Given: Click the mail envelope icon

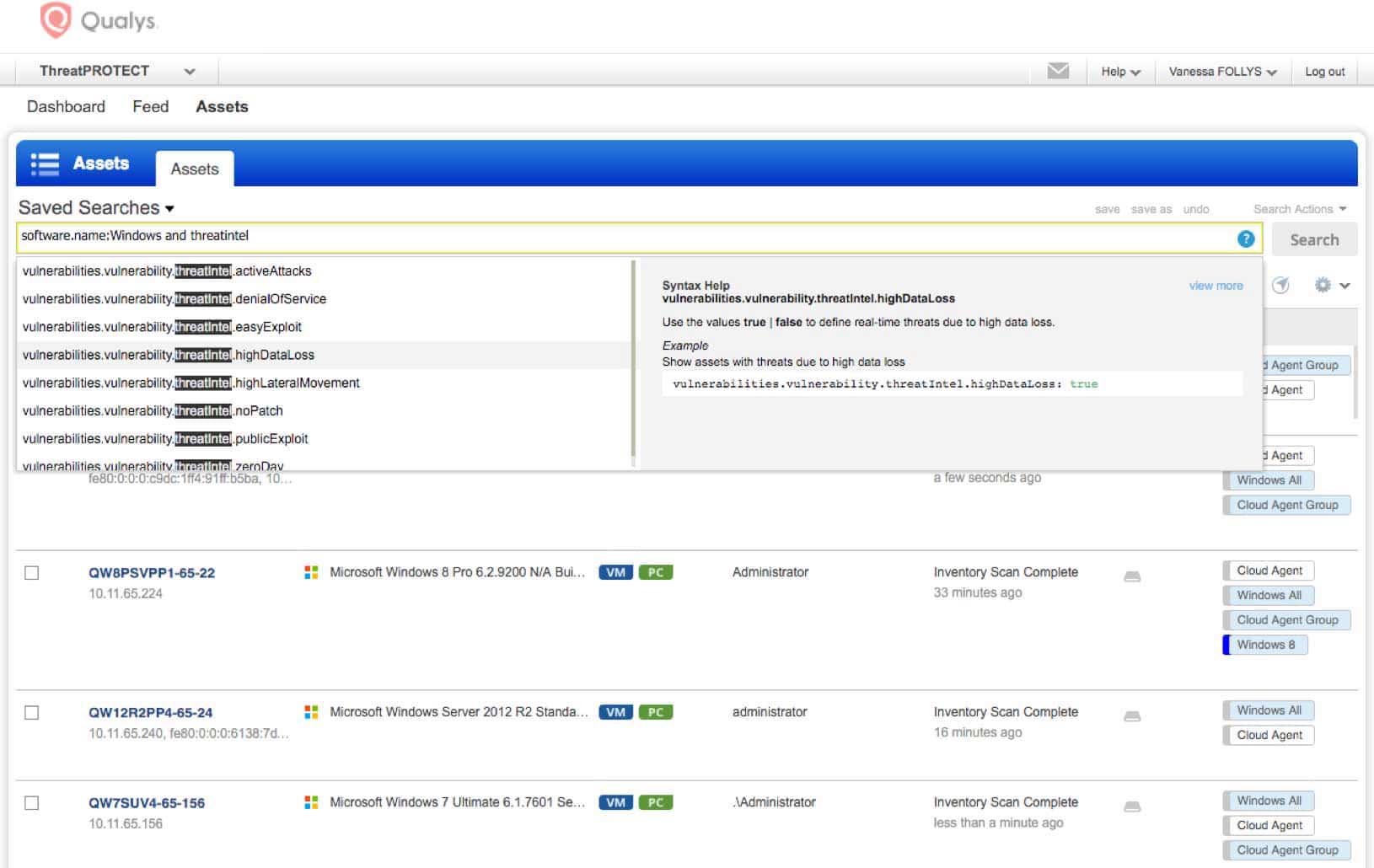Looking at the screenshot, I should click(x=1058, y=71).
